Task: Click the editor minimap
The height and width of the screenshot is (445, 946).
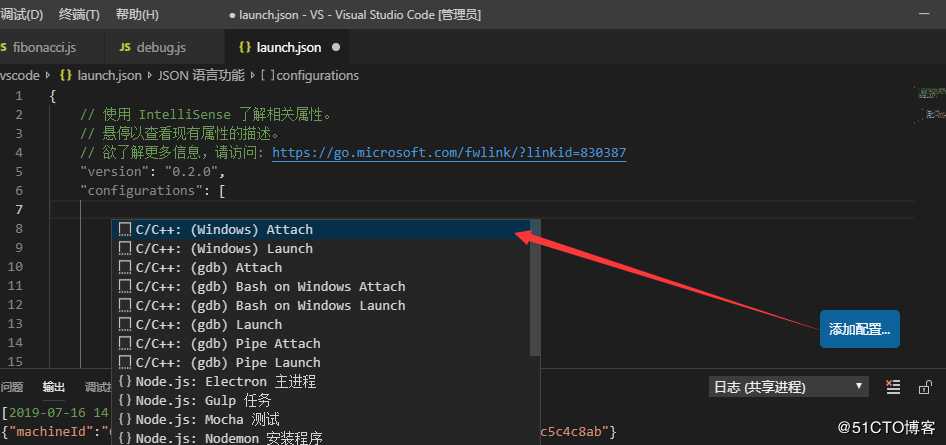Action: pos(929,104)
